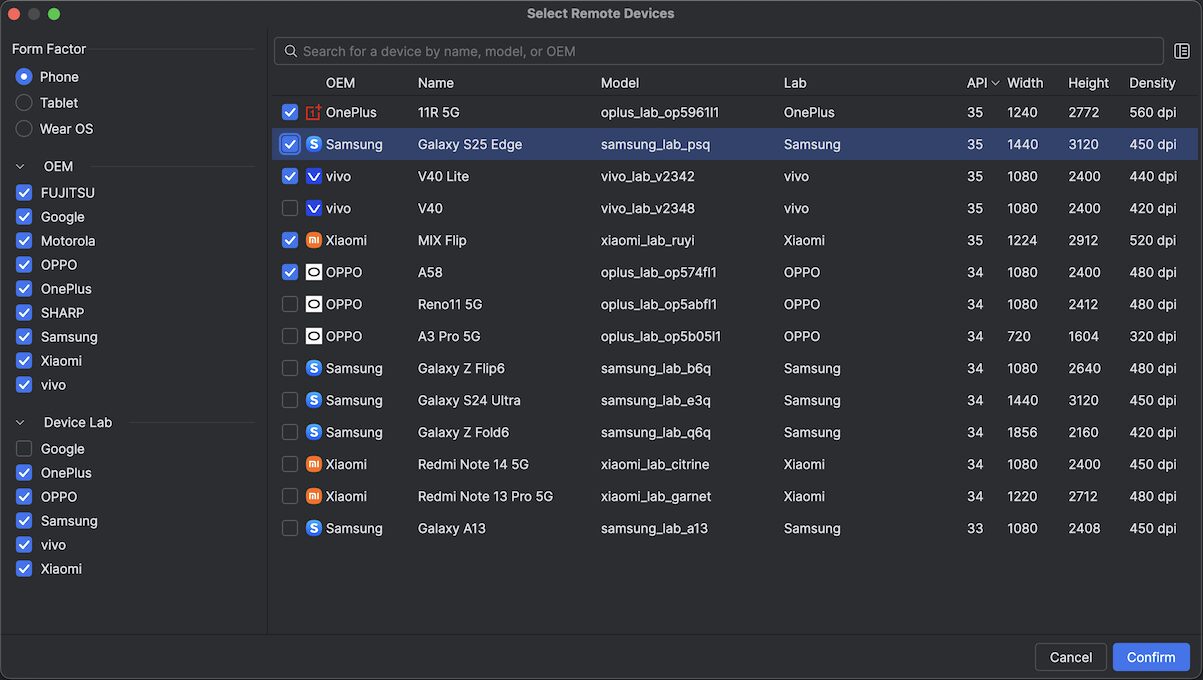Click the Xiaomi icon in Redmi Note 14 5G row
The image size is (1203, 680).
tap(314, 465)
